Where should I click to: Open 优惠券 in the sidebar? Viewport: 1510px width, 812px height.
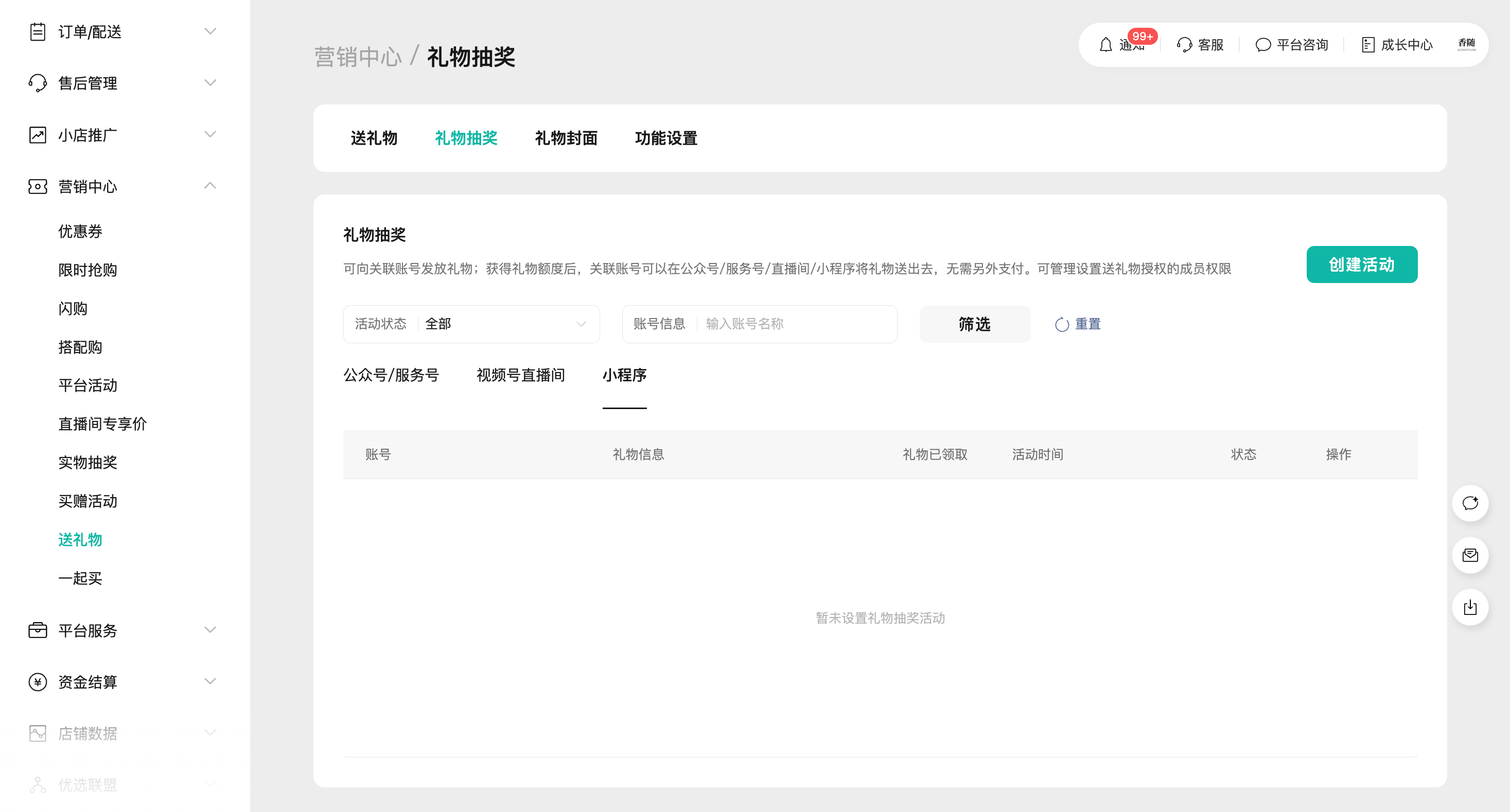click(80, 232)
